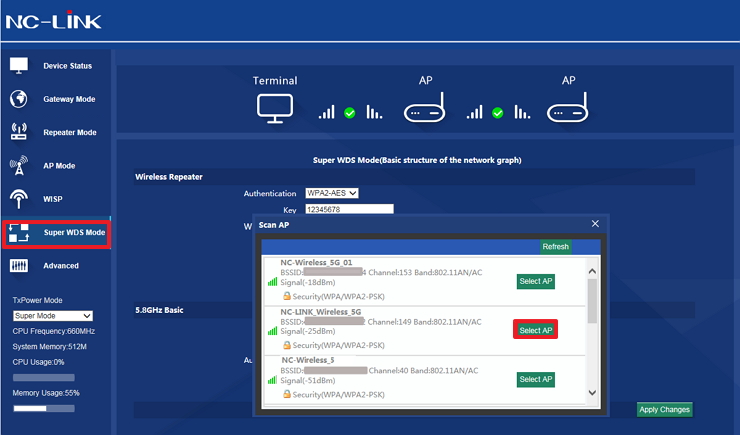Refresh the Scan AP list
The image size is (740, 435).
[555, 247]
